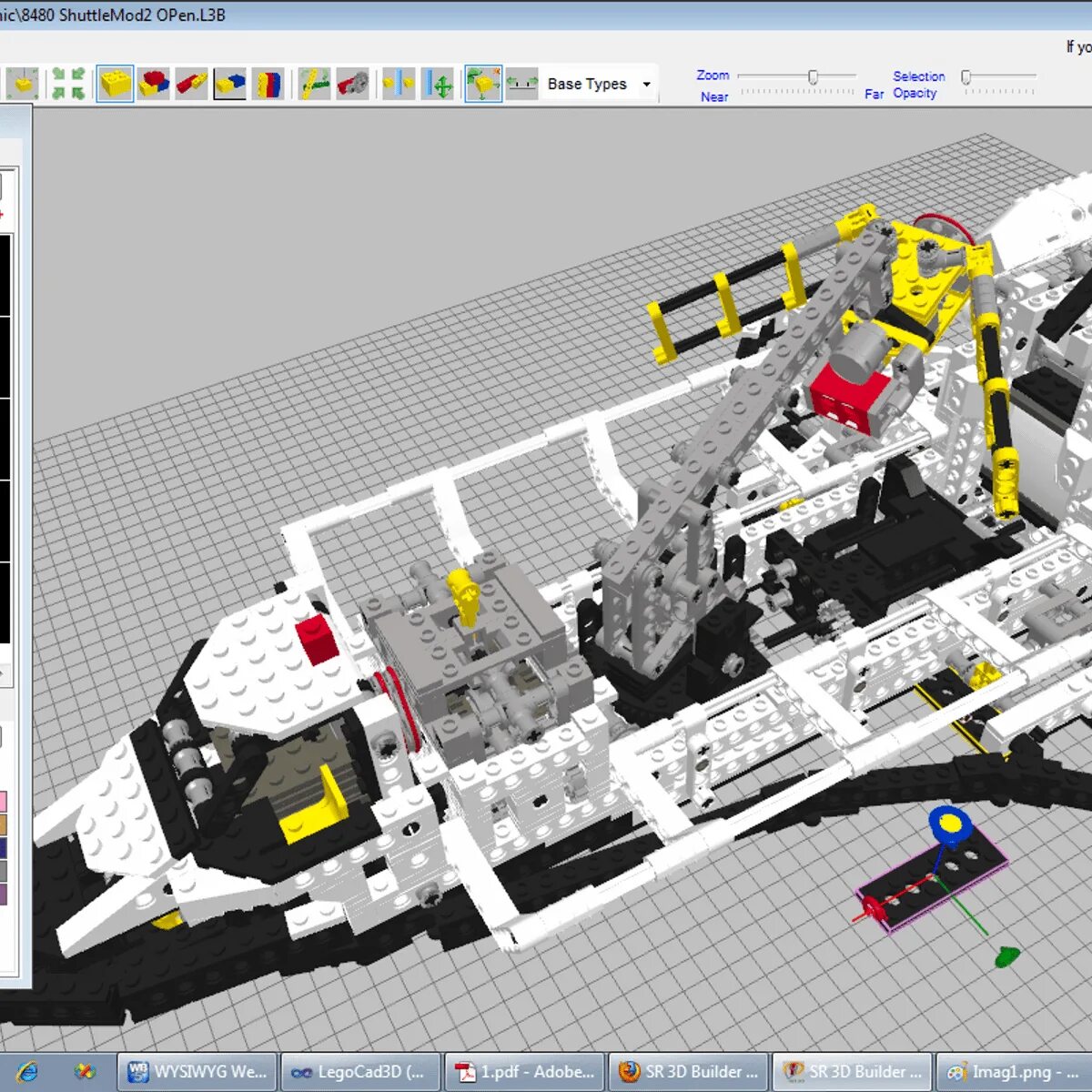The width and height of the screenshot is (1092, 1092).
Task: Click the four green inward arrows icon
Action: pos(68,84)
